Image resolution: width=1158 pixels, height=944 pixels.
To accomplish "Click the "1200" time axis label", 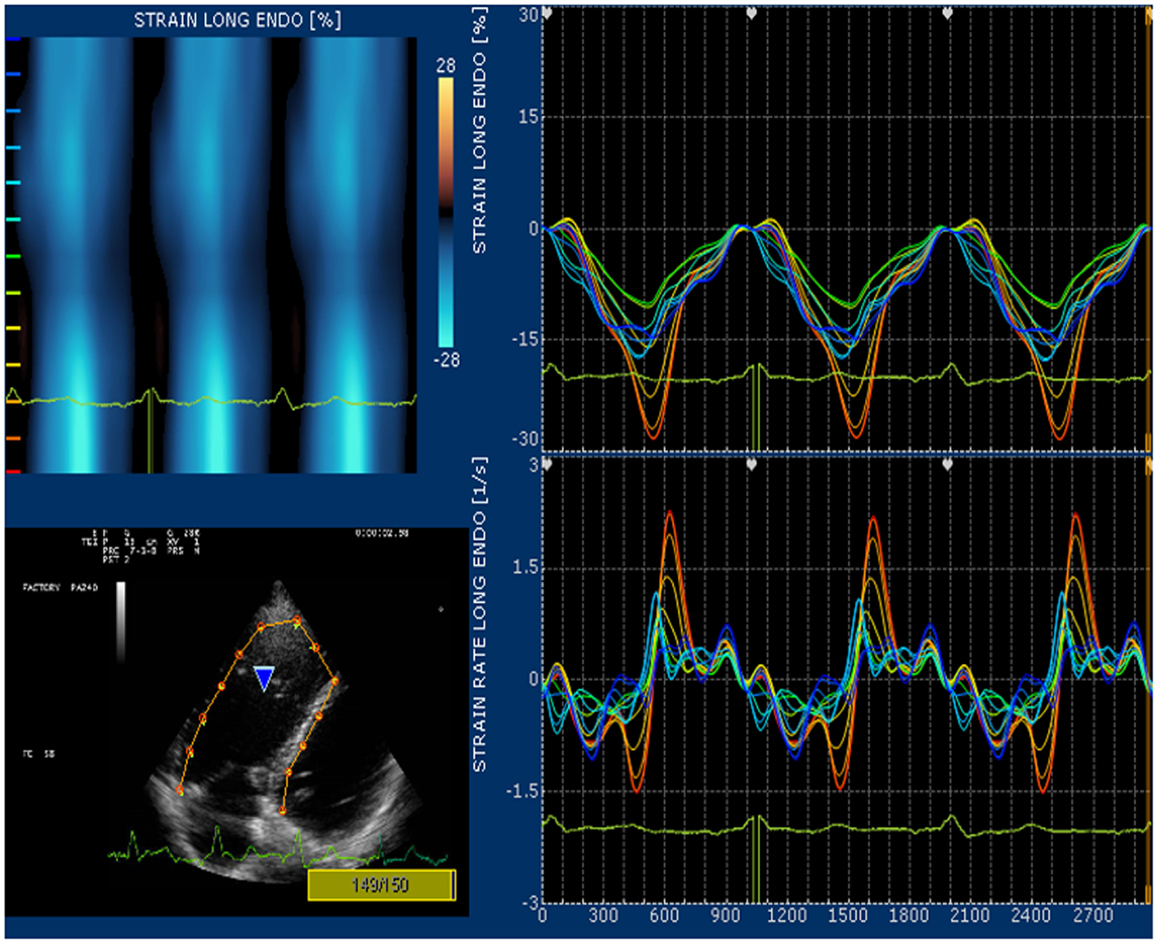I will pos(787,916).
